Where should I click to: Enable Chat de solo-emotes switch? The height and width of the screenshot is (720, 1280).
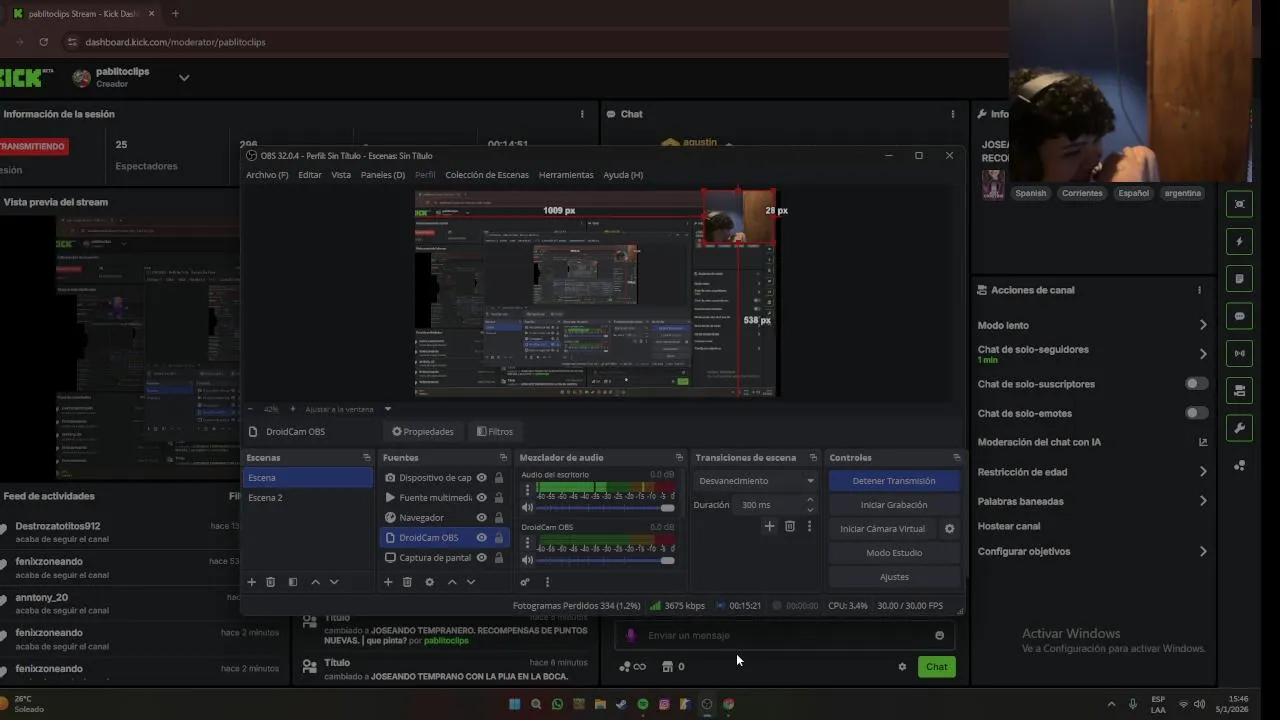click(x=1196, y=413)
